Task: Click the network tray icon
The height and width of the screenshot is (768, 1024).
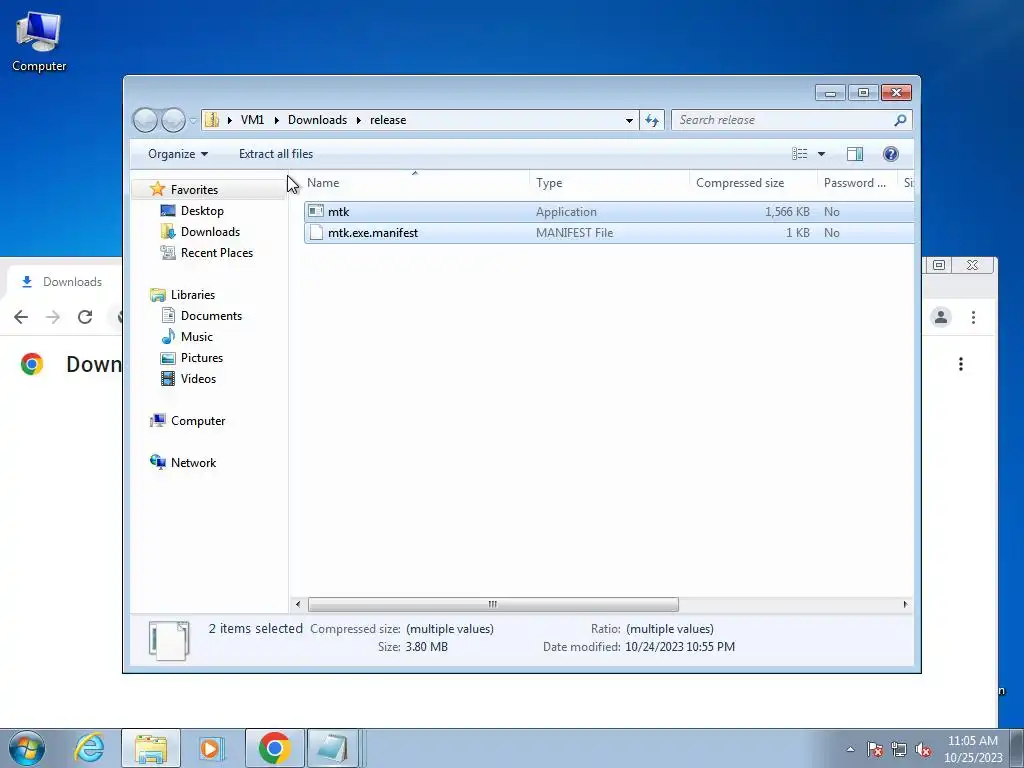Action: (x=899, y=749)
